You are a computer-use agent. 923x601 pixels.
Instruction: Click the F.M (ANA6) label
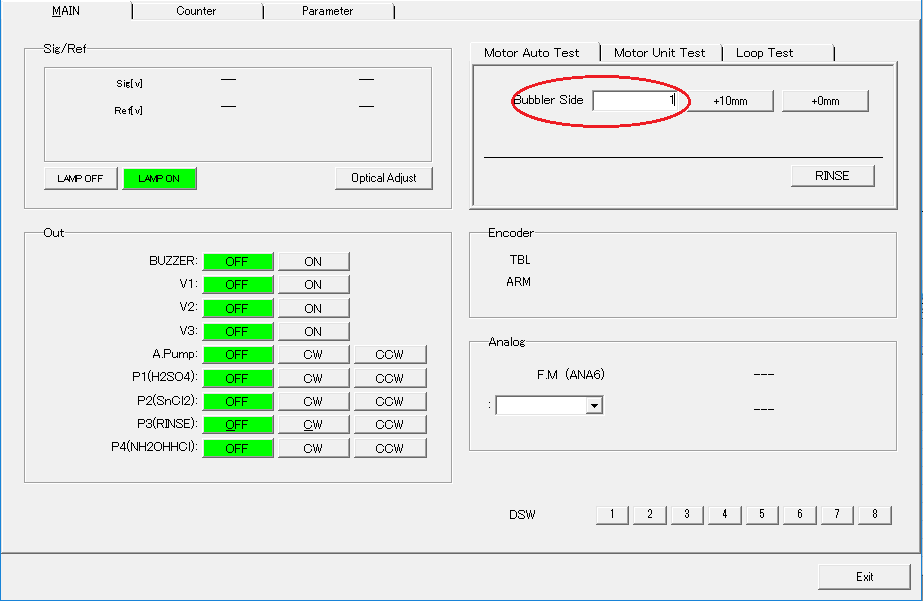coord(570,374)
